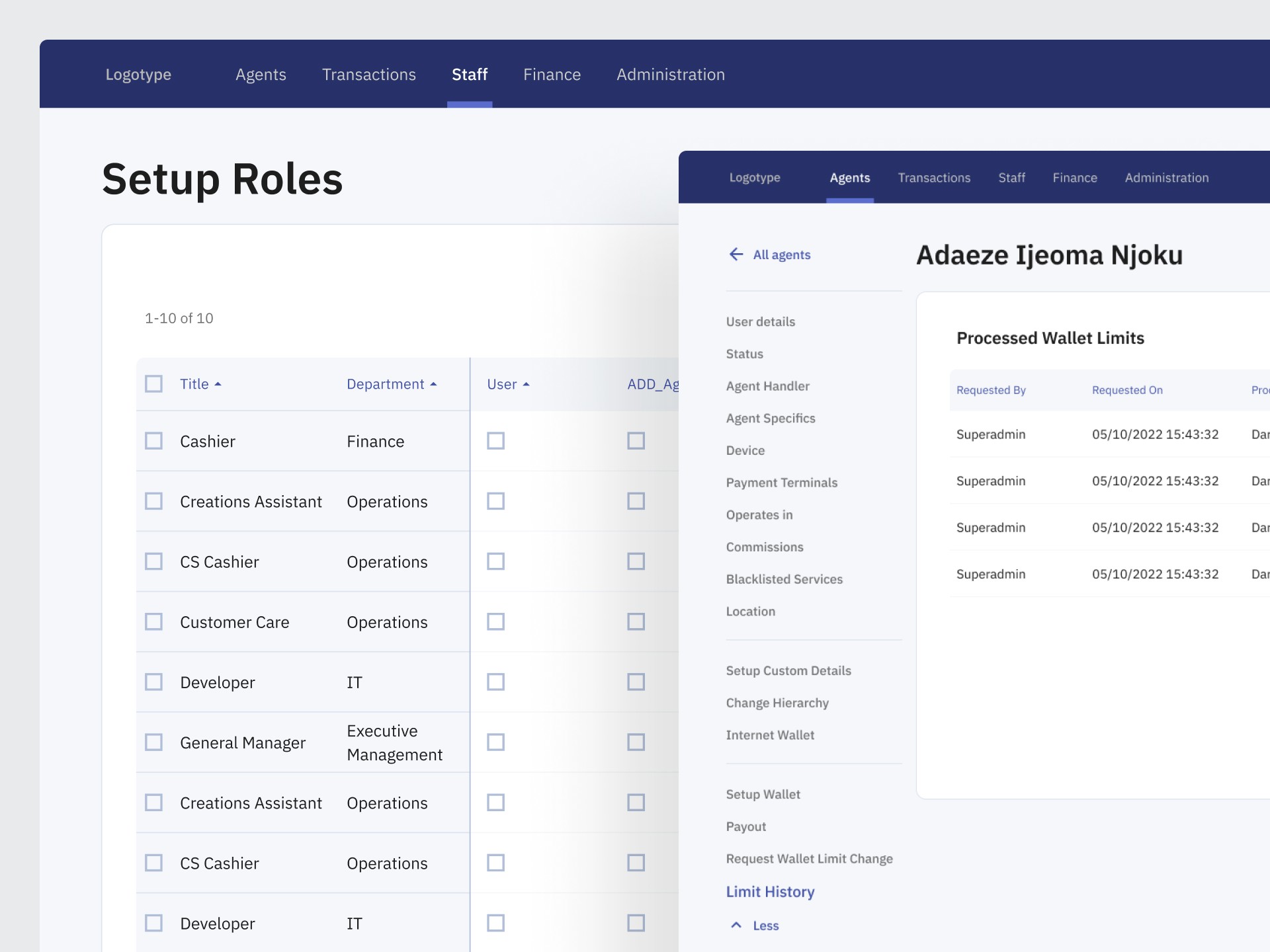Open Payment Terminals sidebar item
1270x952 pixels.
click(x=781, y=483)
